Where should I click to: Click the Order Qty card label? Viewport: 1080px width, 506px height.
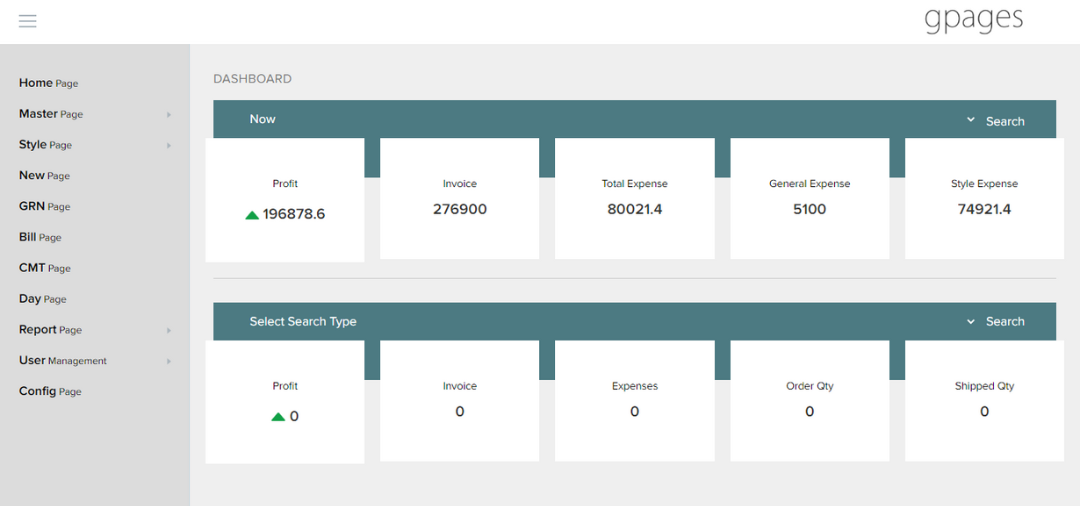[x=809, y=386]
